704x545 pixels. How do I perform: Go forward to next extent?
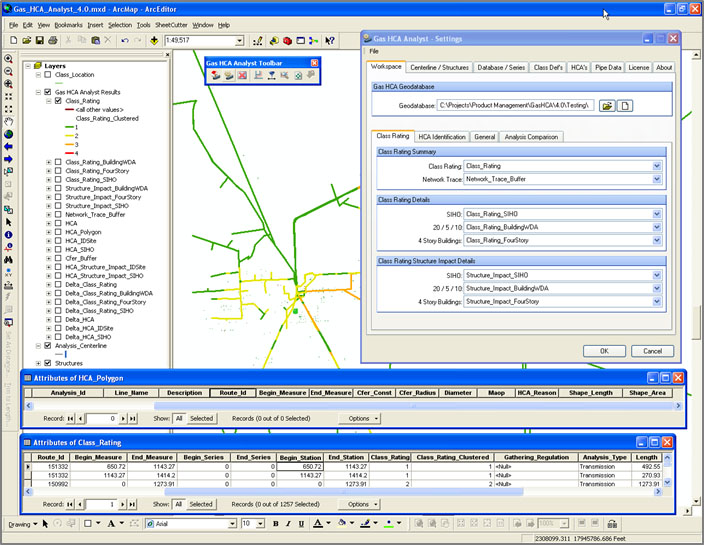8,159
